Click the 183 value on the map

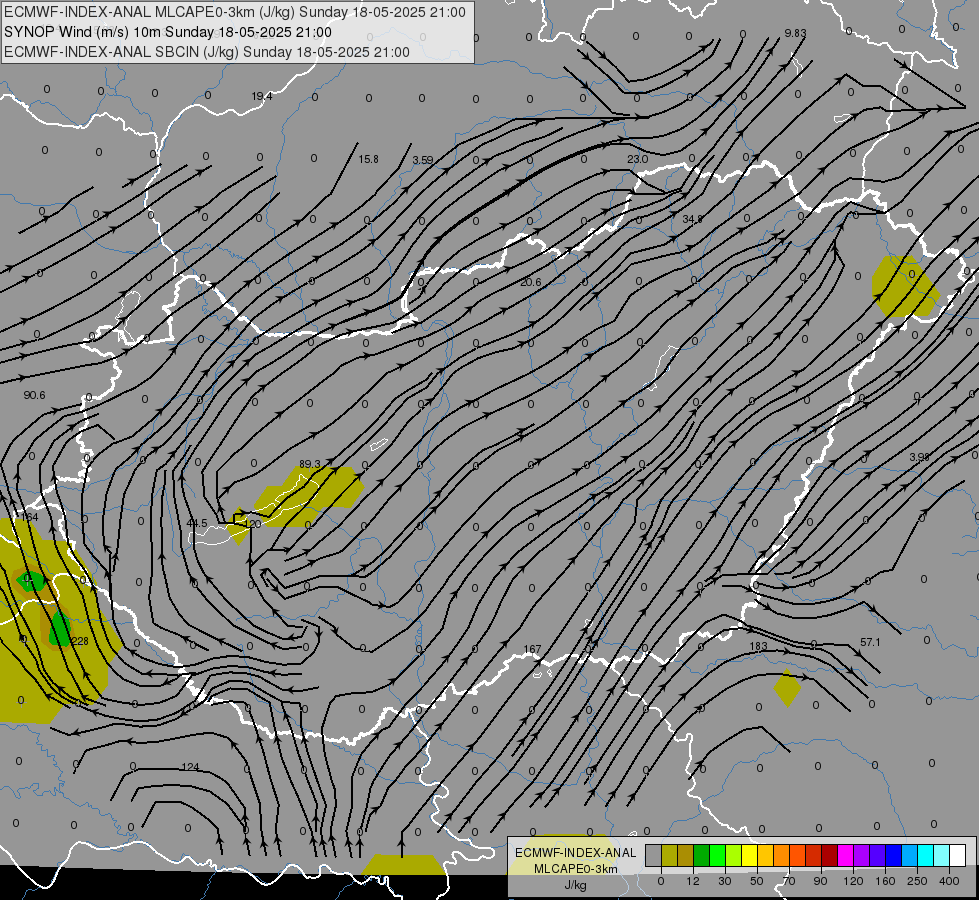[758, 646]
